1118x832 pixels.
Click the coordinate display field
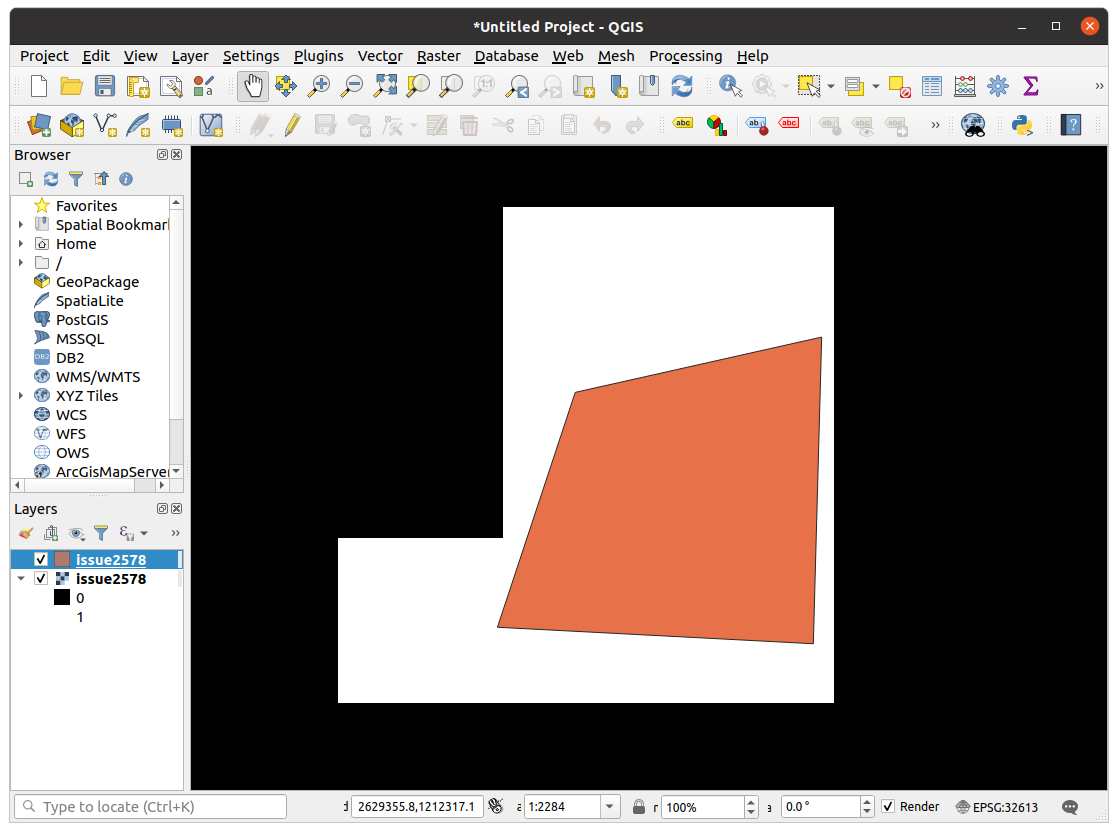click(x=416, y=806)
